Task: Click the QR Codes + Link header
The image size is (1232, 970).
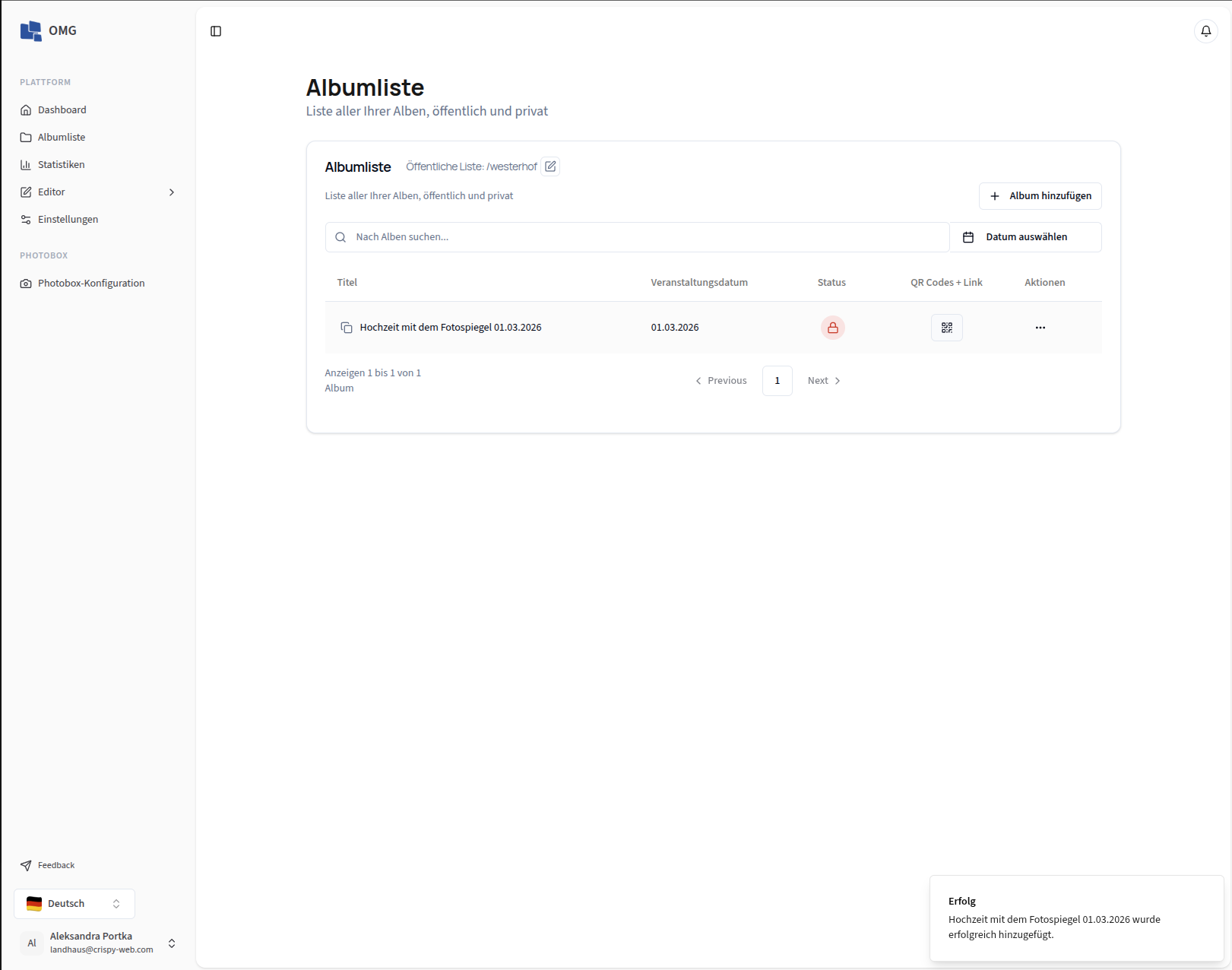Action: point(947,283)
